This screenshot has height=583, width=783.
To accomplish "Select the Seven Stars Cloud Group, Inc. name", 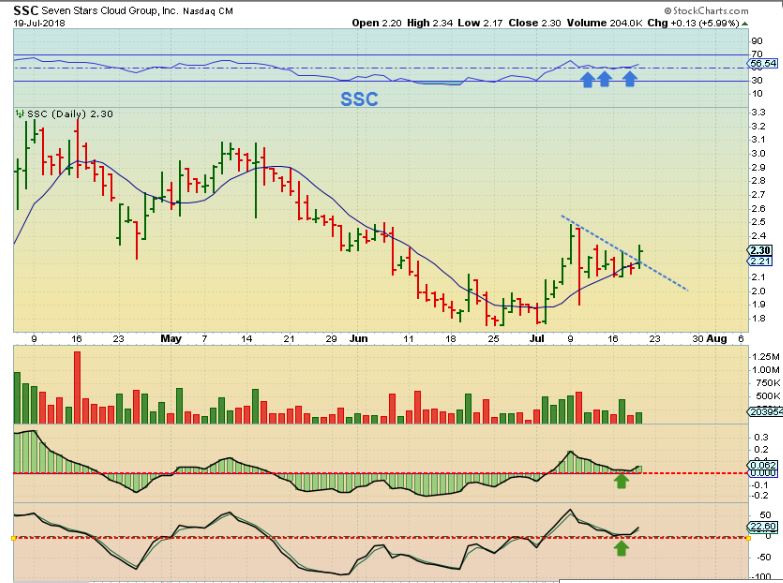I will [x=109, y=10].
